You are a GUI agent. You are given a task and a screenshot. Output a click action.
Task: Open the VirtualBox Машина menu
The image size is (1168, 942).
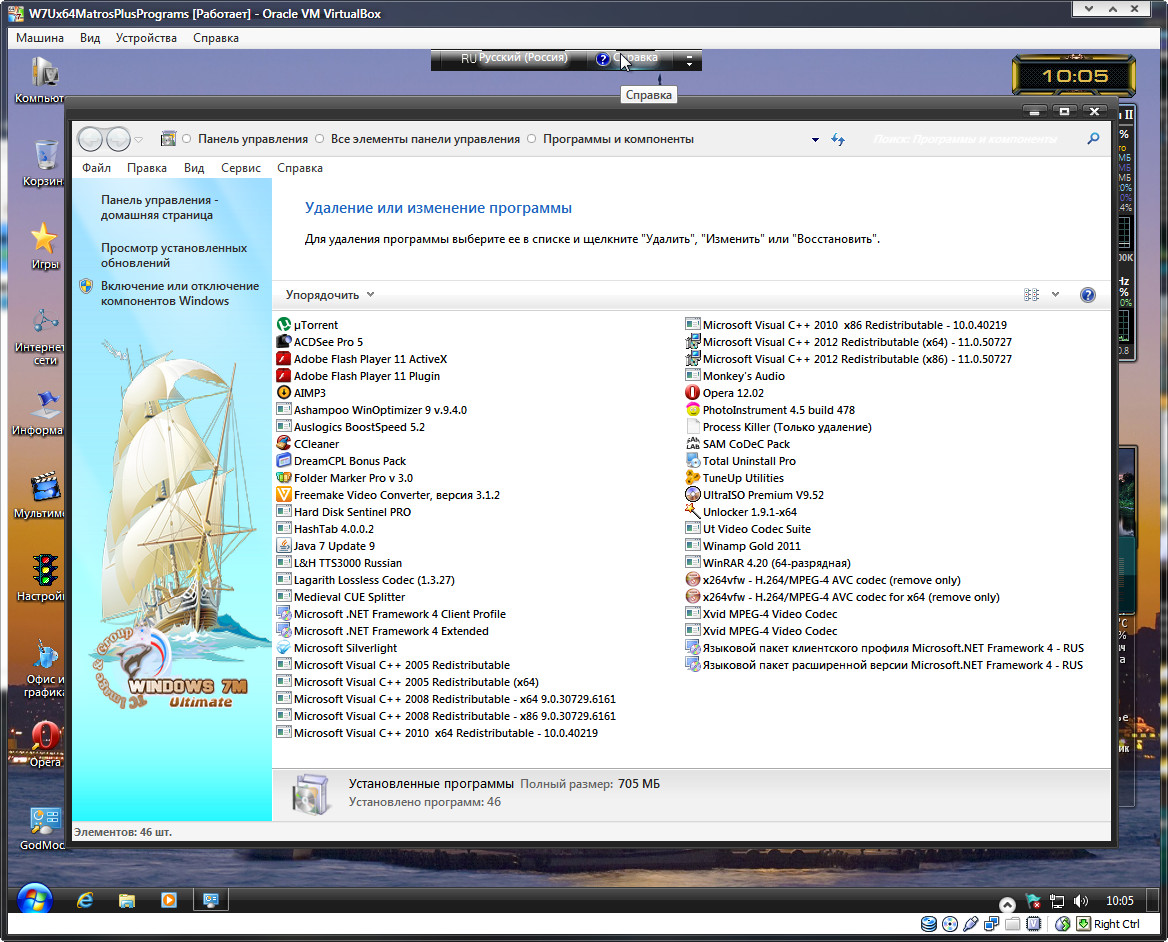tap(40, 38)
